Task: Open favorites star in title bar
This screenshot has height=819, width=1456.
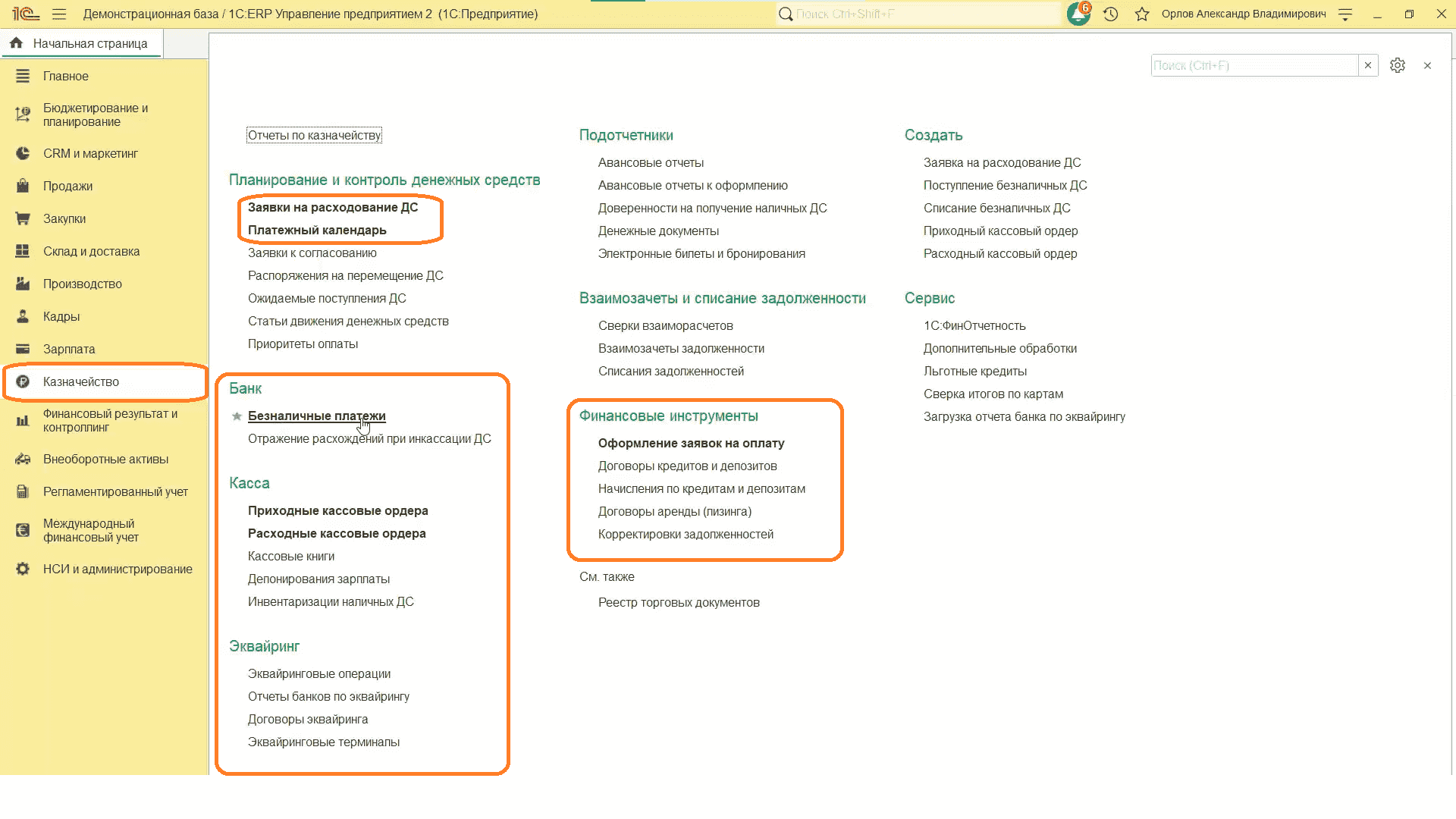Action: tap(1142, 14)
